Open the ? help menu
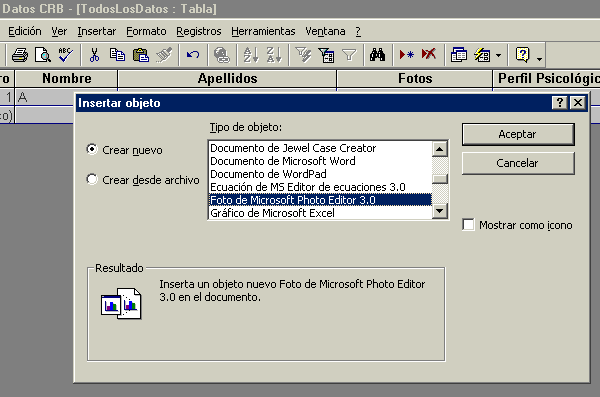 pyautogui.click(x=358, y=31)
